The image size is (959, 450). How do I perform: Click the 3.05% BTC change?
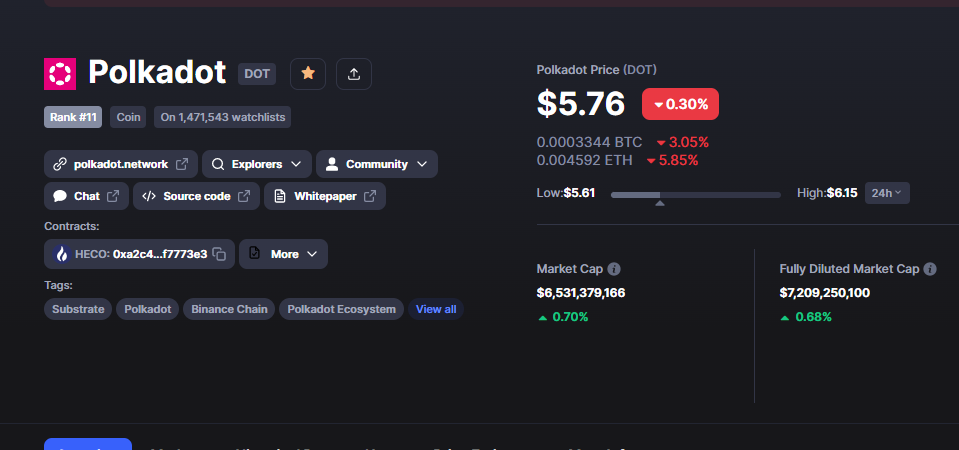pyautogui.click(x=683, y=142)
